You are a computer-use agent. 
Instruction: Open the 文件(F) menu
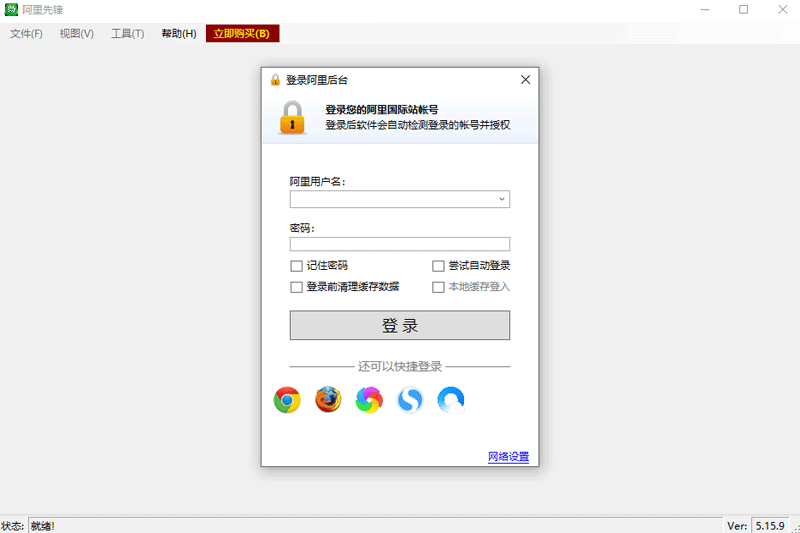pos(27,34)
